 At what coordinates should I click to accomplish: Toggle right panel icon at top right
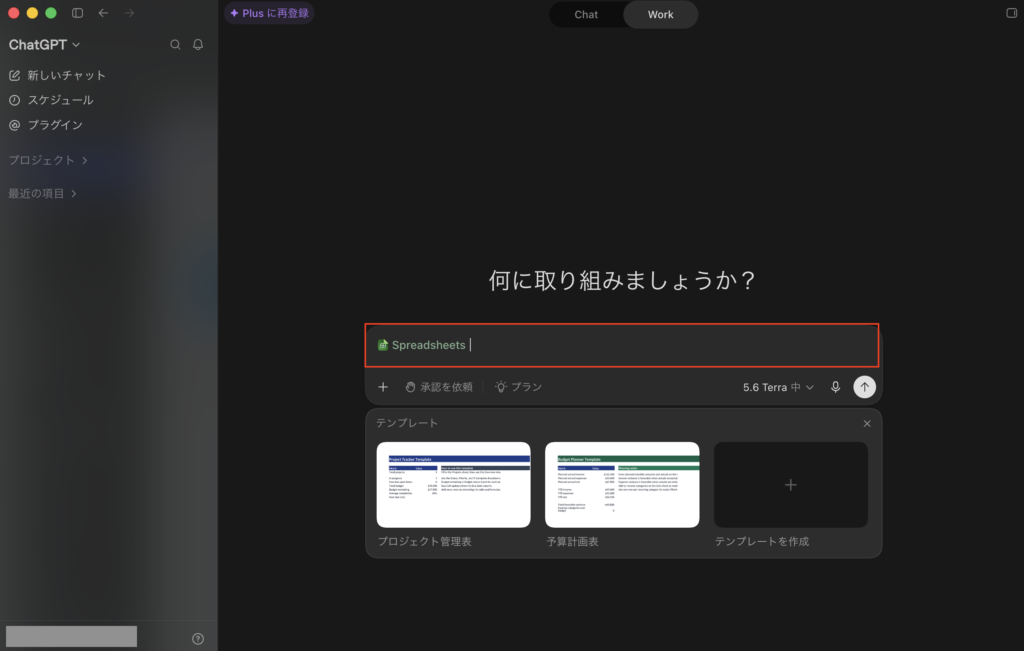(x=1011, y=13)
